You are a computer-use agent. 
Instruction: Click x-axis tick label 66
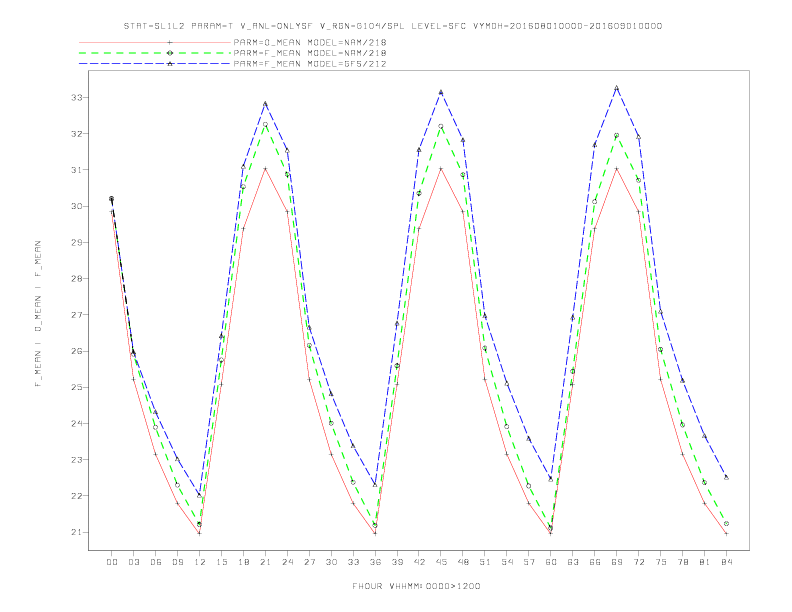pos(595,562)
